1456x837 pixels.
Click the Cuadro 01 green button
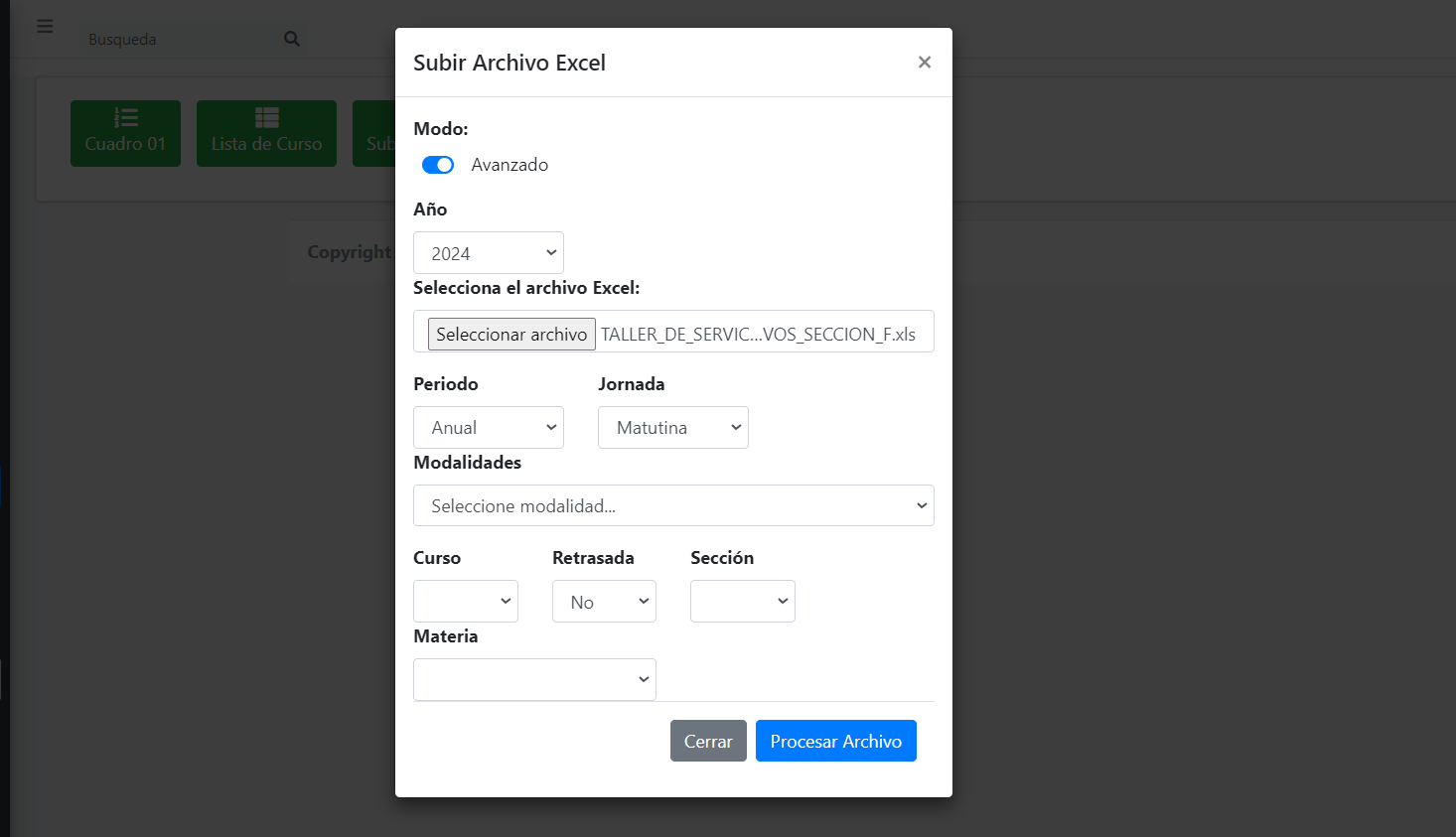pos(125,133)
